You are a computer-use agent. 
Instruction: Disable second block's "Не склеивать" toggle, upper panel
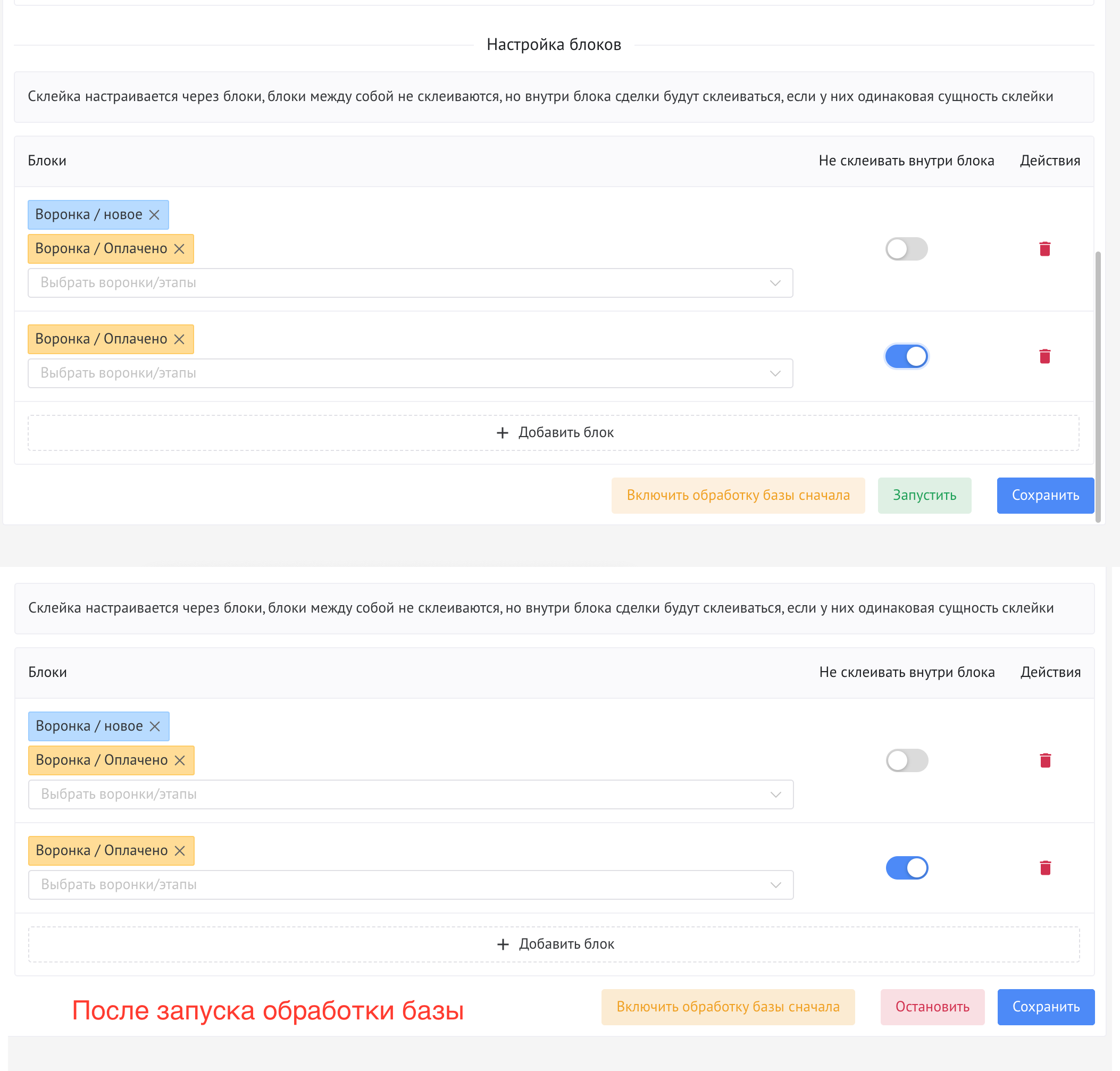click(x=907, y=356)
